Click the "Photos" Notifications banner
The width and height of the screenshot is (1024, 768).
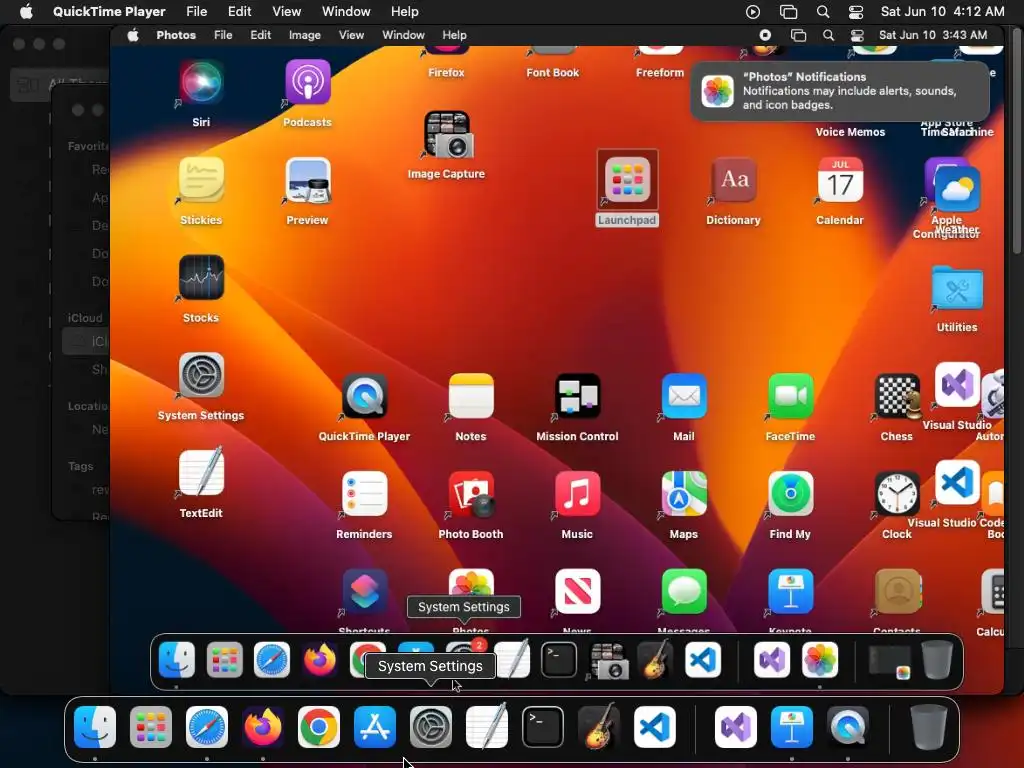click(x=840, y=91)
